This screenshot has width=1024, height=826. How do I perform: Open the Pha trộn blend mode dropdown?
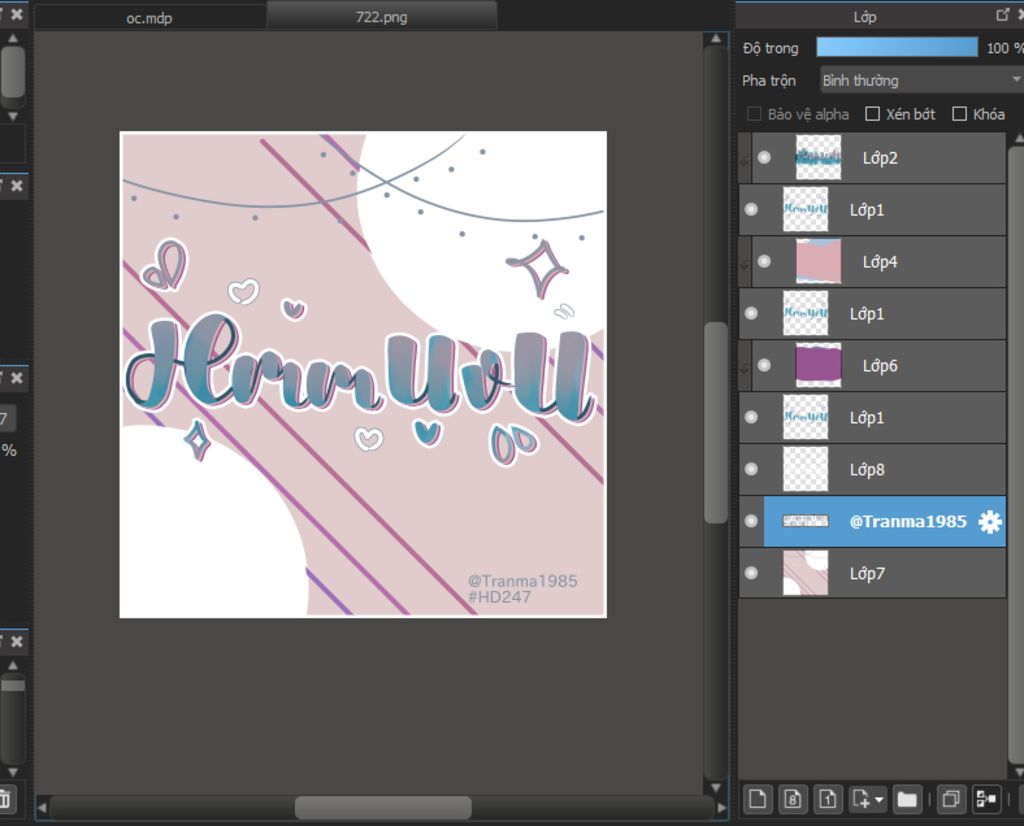pos(921,80)
